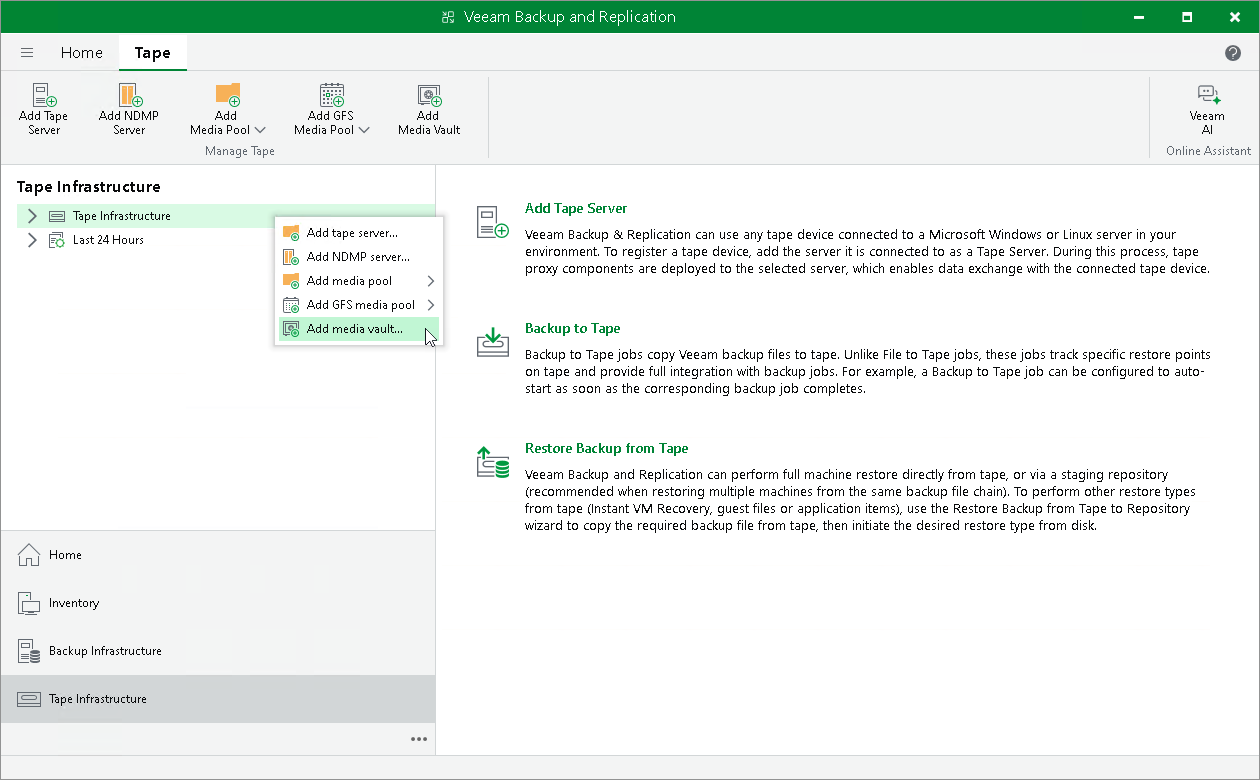Click the Add GFS media pool context icon
Viewport: 1260px width, 780px height.
291,305
